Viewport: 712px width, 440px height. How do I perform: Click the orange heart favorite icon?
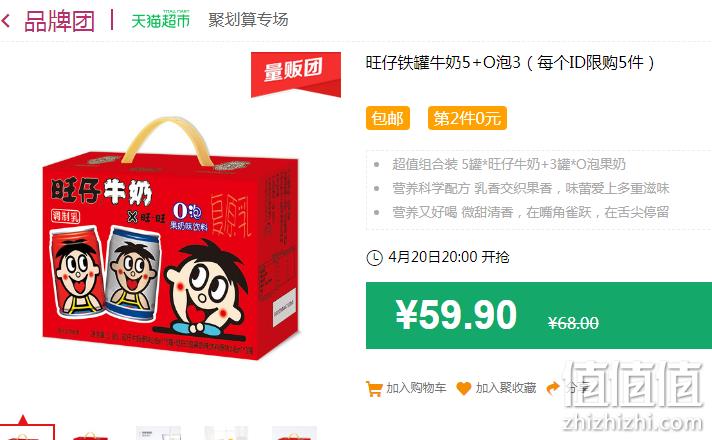[464, 388]
